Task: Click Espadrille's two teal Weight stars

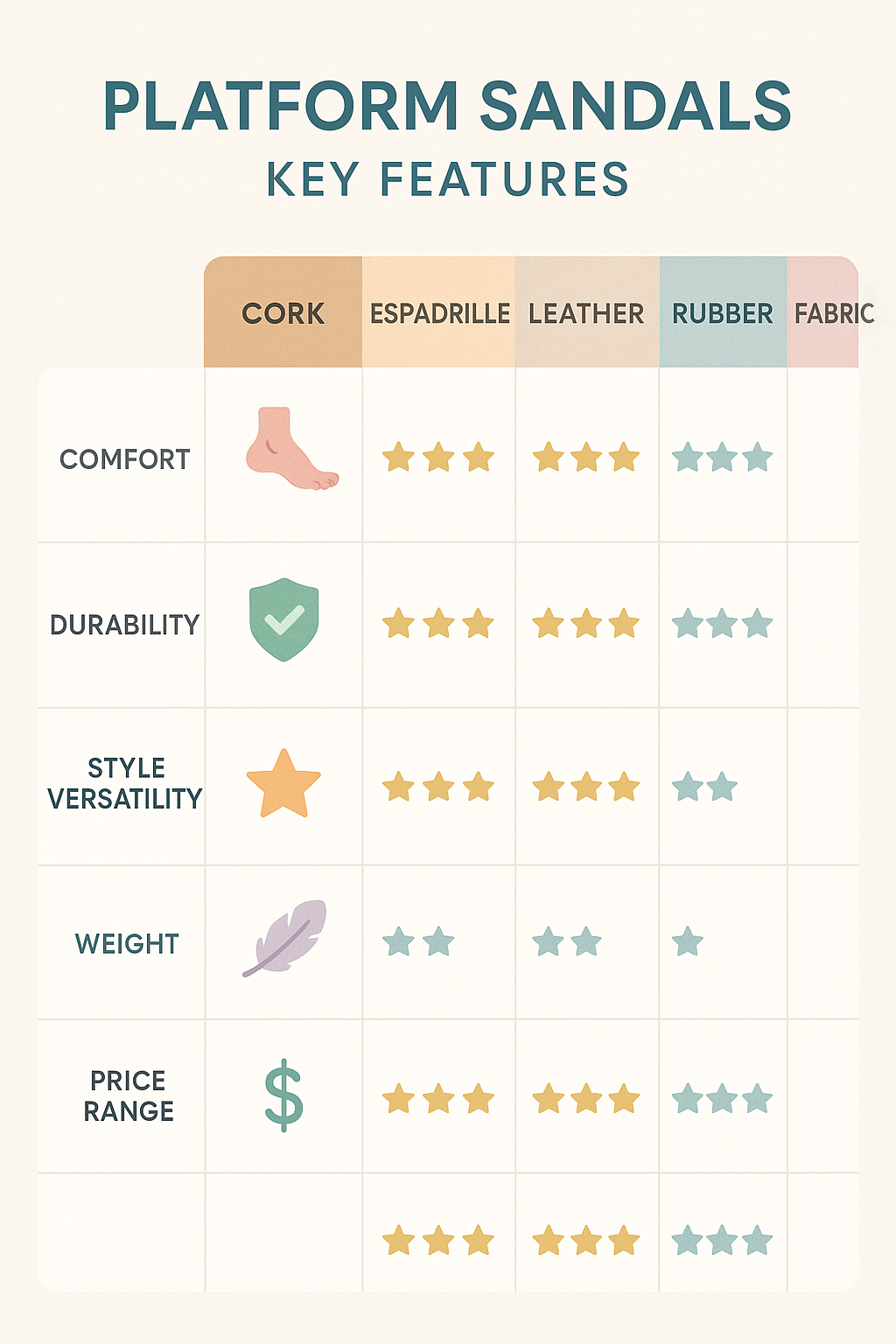Action: pyautogui.click(x=418, y=942)
